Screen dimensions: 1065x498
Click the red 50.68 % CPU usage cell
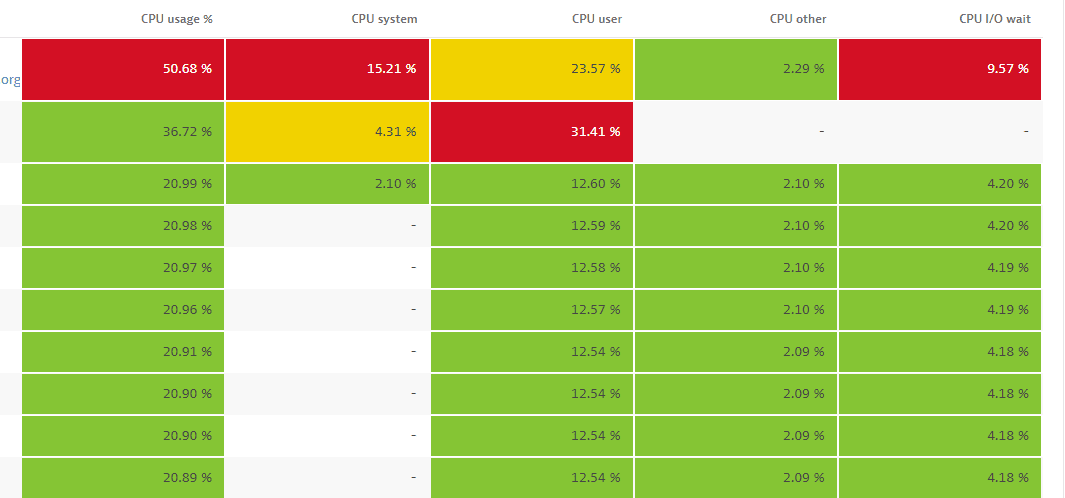pyautogui.click(x=123, y=69)
